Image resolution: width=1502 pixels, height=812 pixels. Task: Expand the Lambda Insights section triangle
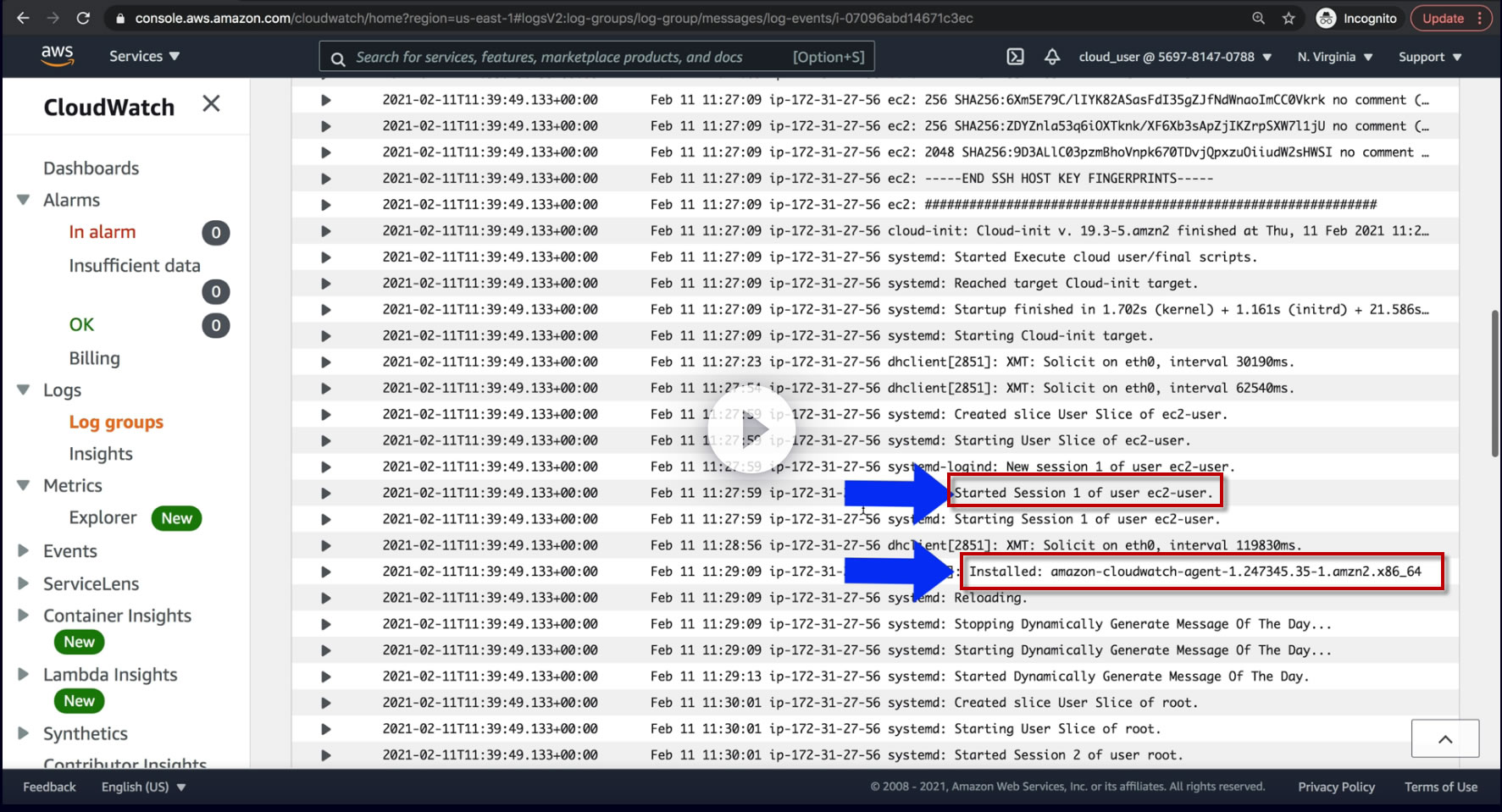pos(24,674)
